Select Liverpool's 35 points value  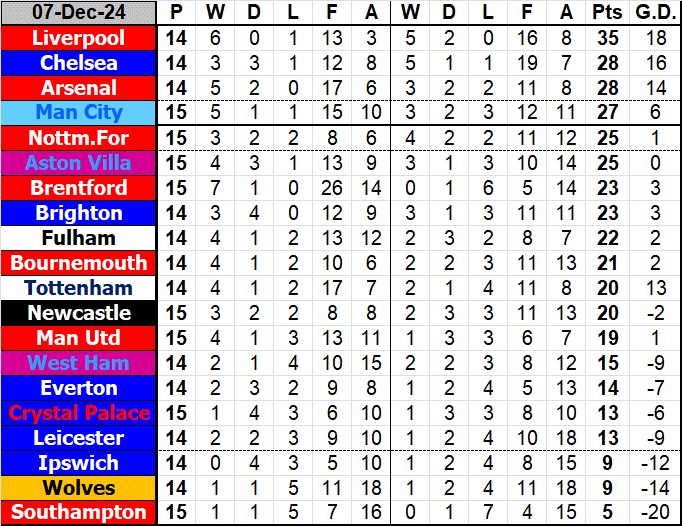tap(604, 38)
